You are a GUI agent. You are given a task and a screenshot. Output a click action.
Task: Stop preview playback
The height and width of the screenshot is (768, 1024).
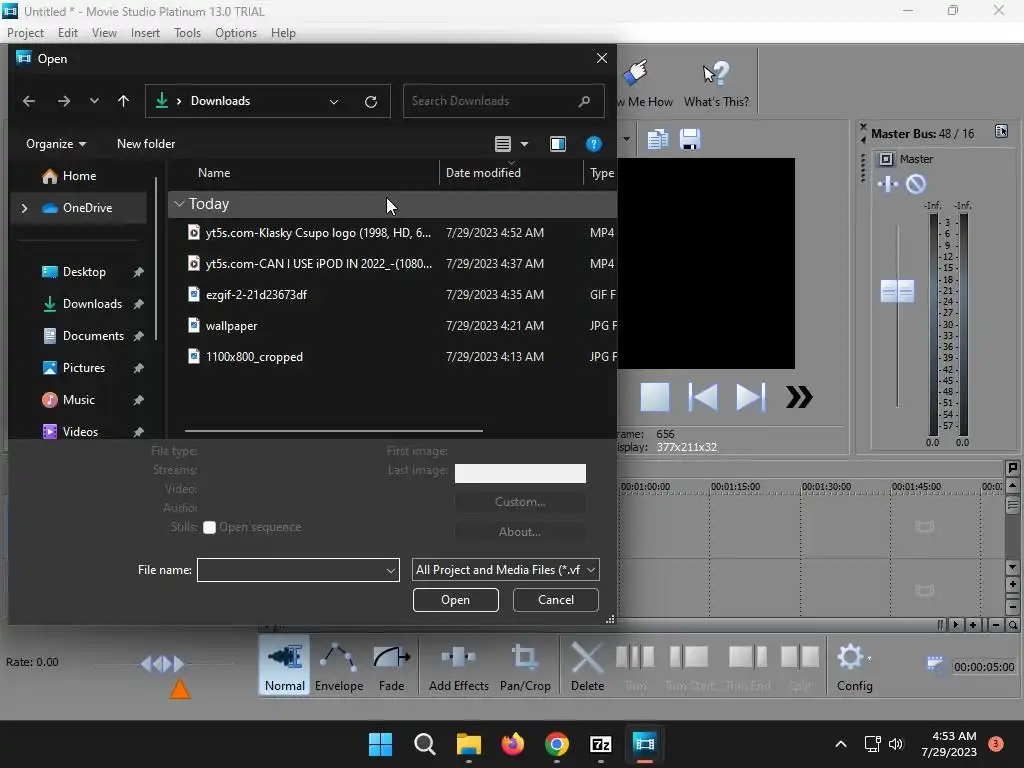654,397
